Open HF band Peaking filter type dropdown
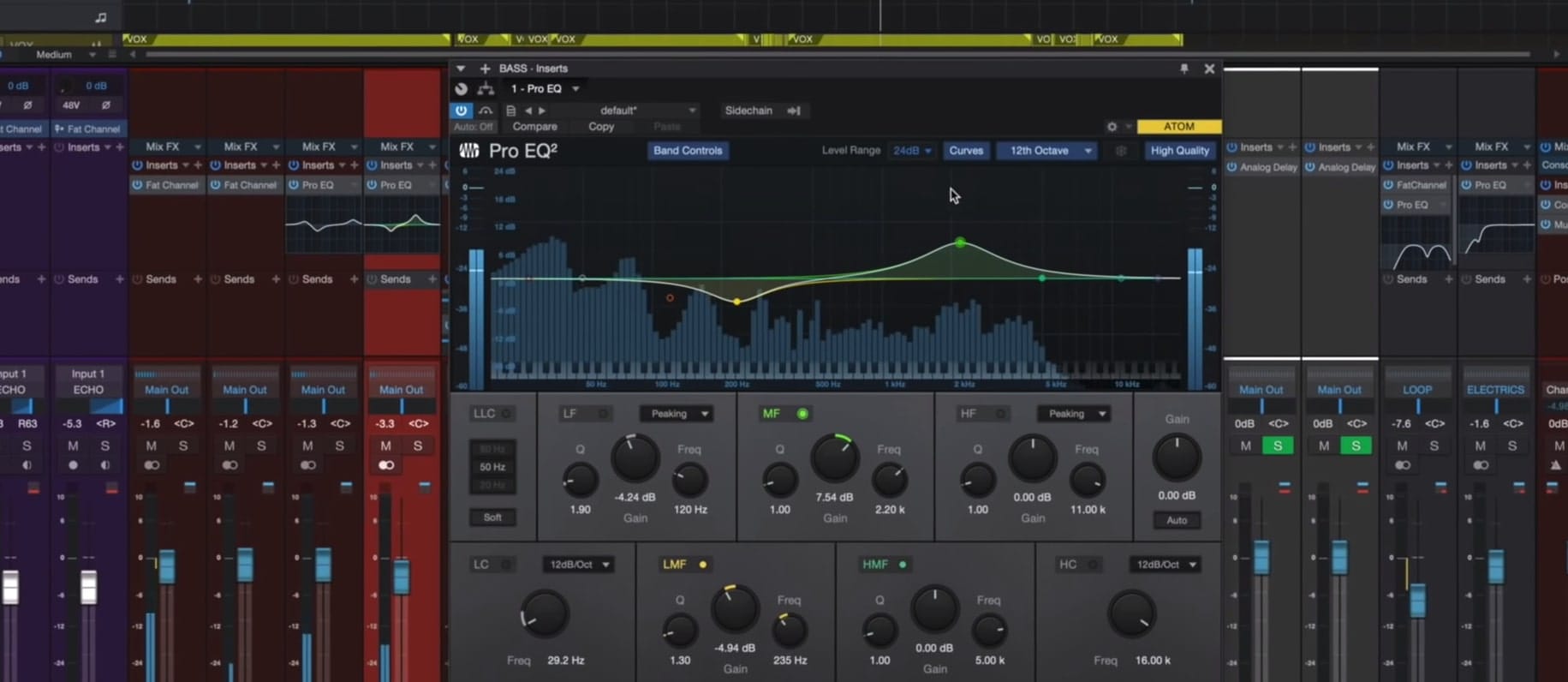This screenshot has width=1568, height=682. pos(1074,414)
